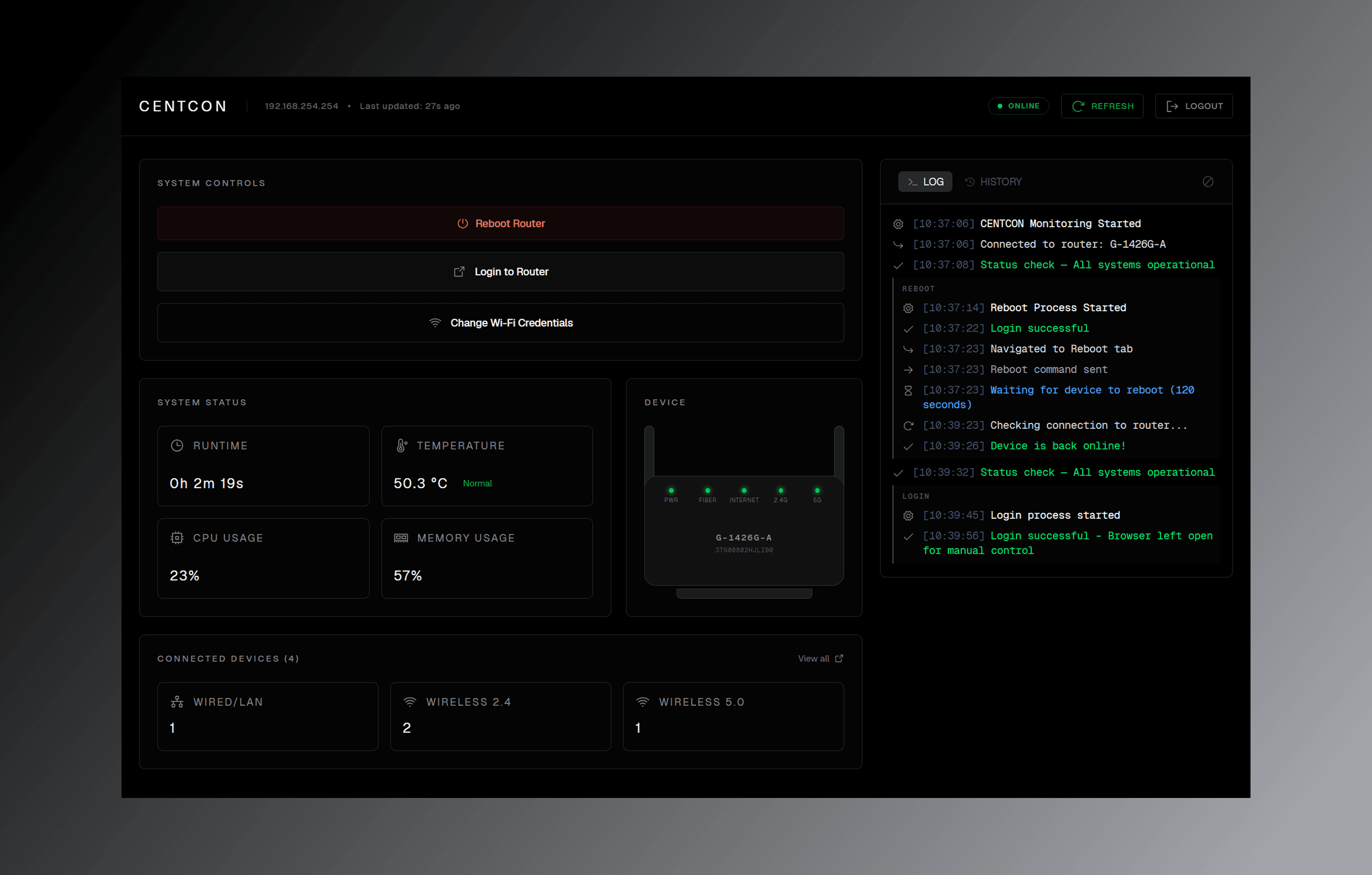
Task: Click the thermometer icon on Temperature card
Action: pos(402,445)
